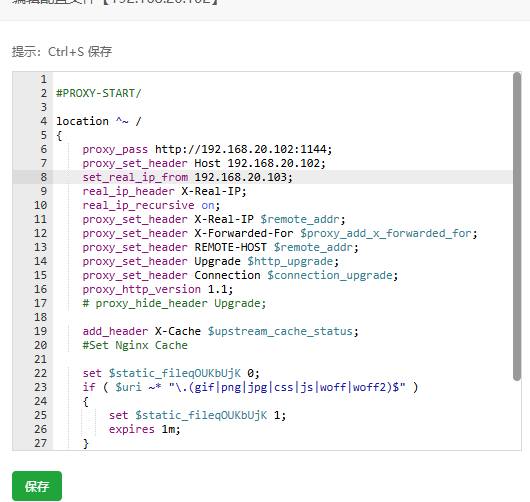The width and height of the screenshot is (530, 502).
Task: Click the commented '# proxy_hide_header Upgrade' line
Action: 174,304
